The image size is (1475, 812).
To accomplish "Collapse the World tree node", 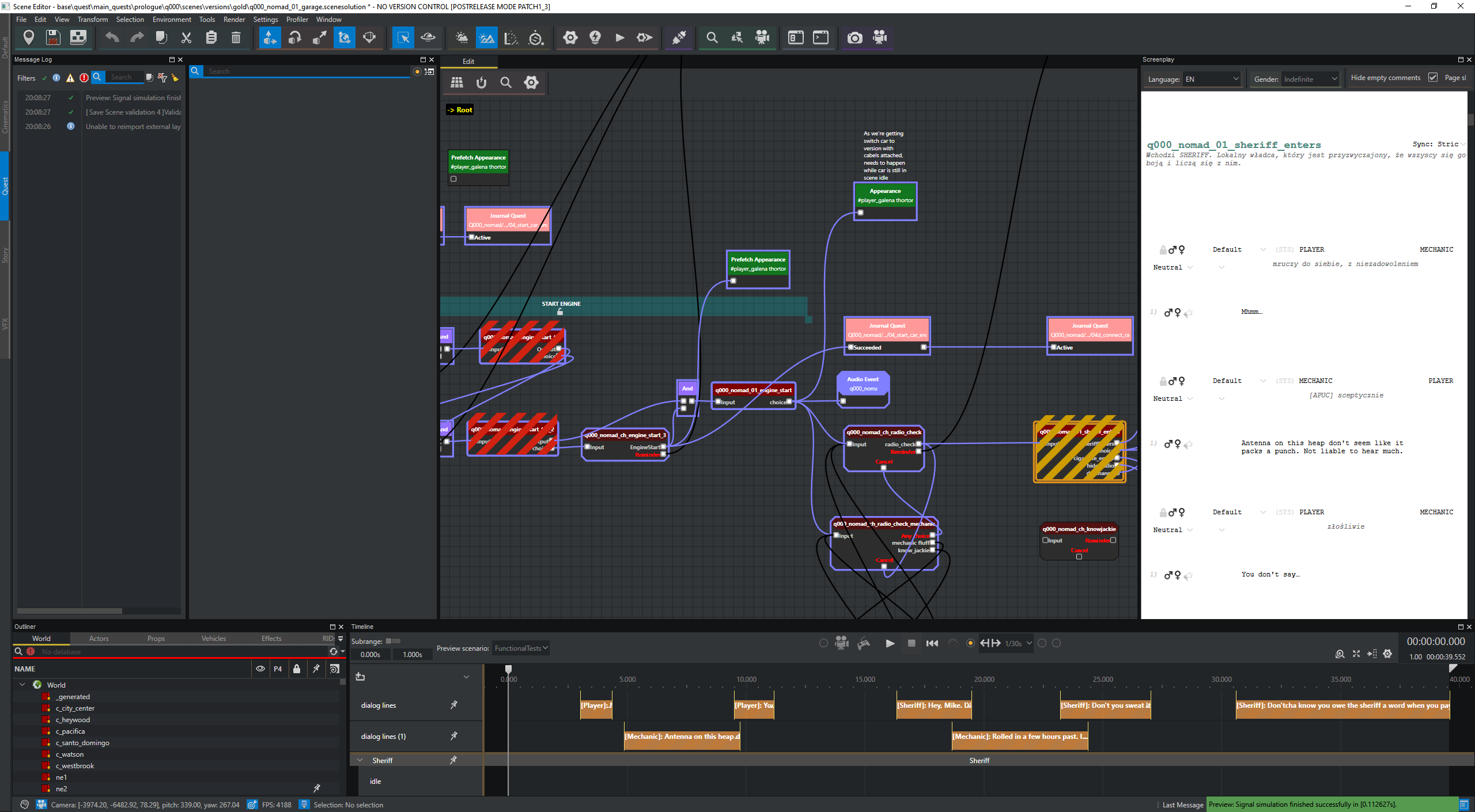I will point(22,685).
